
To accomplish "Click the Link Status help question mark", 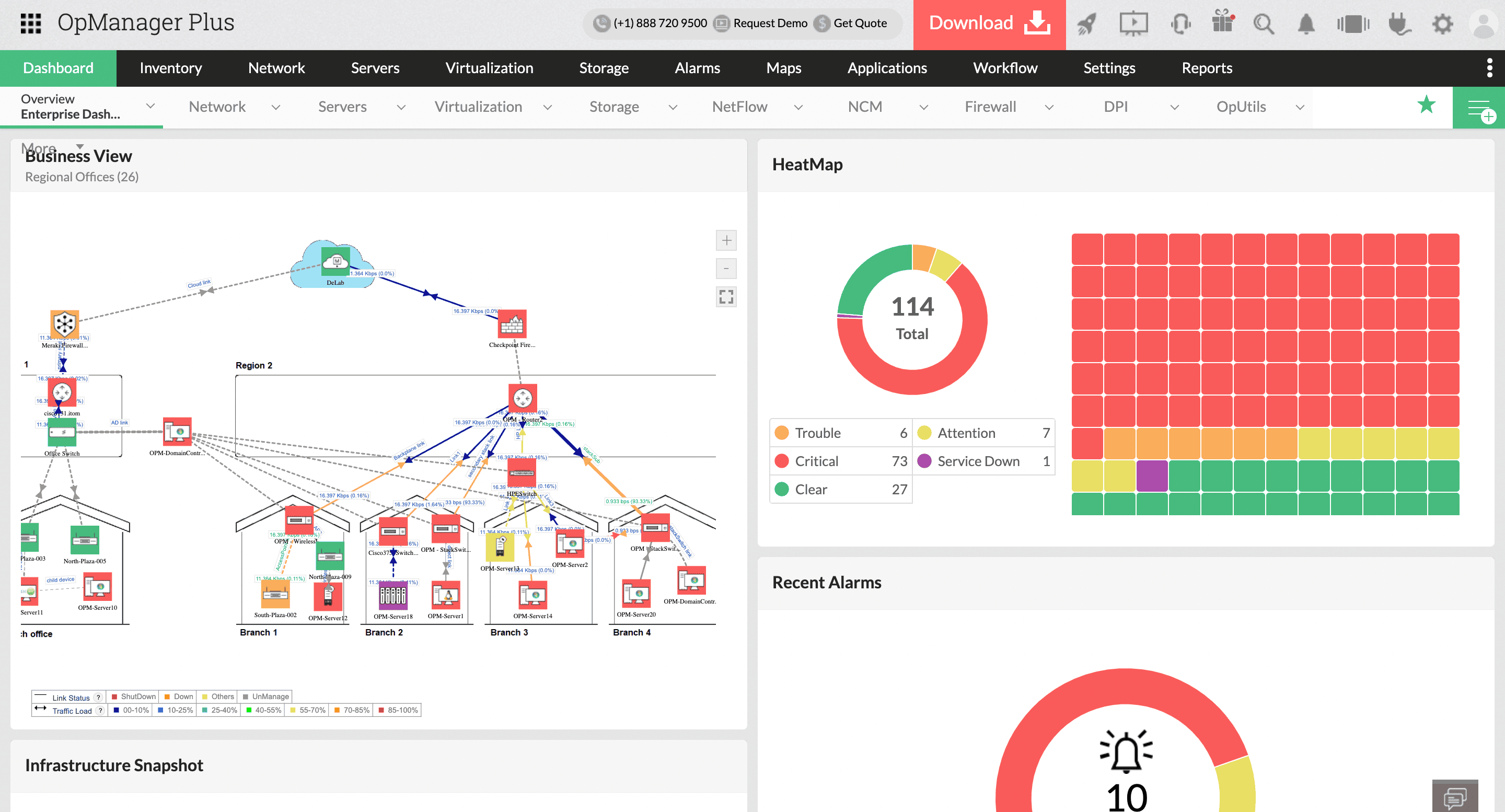I will coord(98,697).
